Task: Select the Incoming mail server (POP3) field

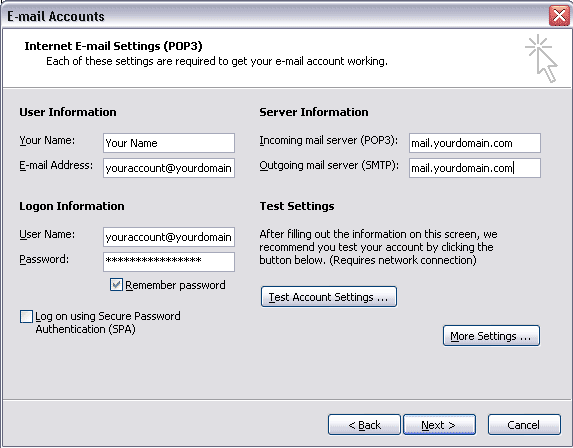Action: tap(475, 143)
